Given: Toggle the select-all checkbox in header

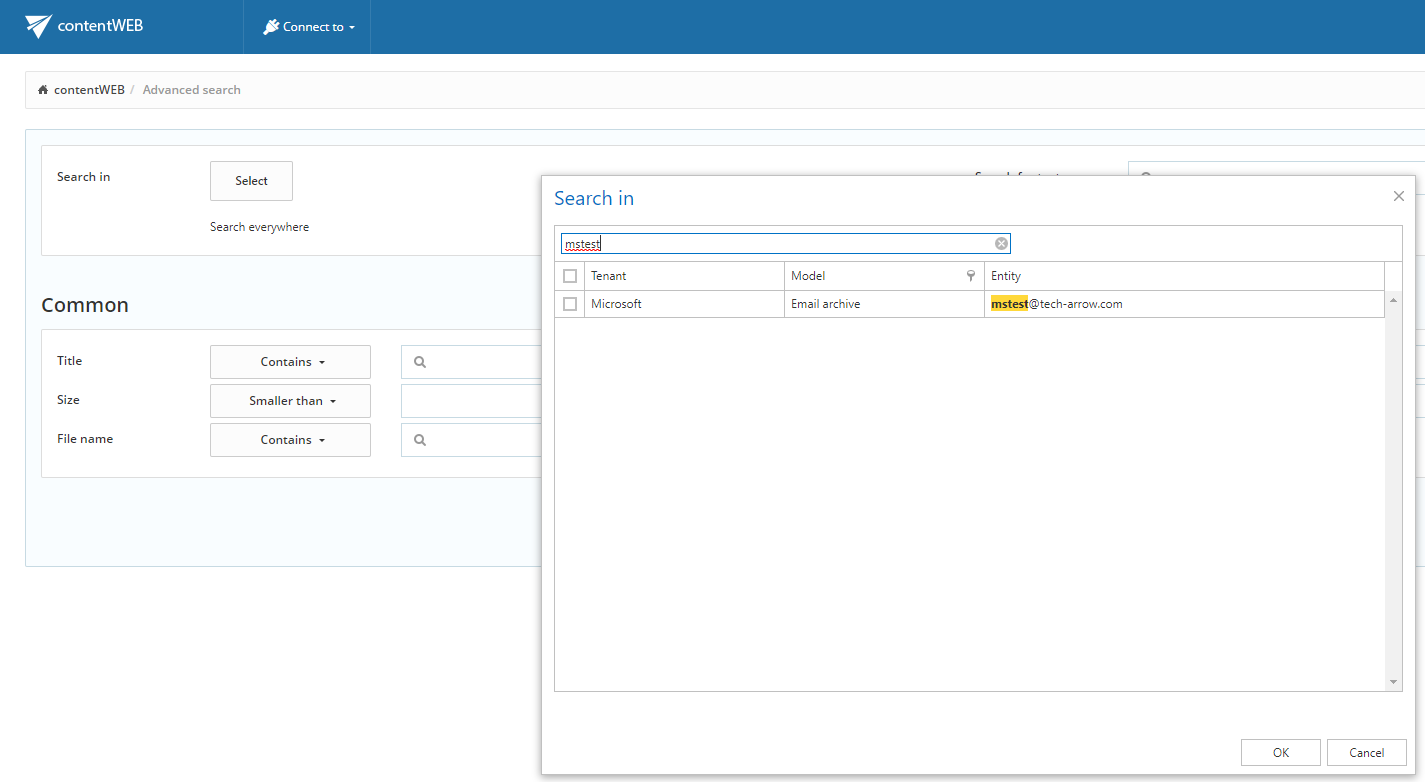Looking at the screenshot, I should pos(570,276).
